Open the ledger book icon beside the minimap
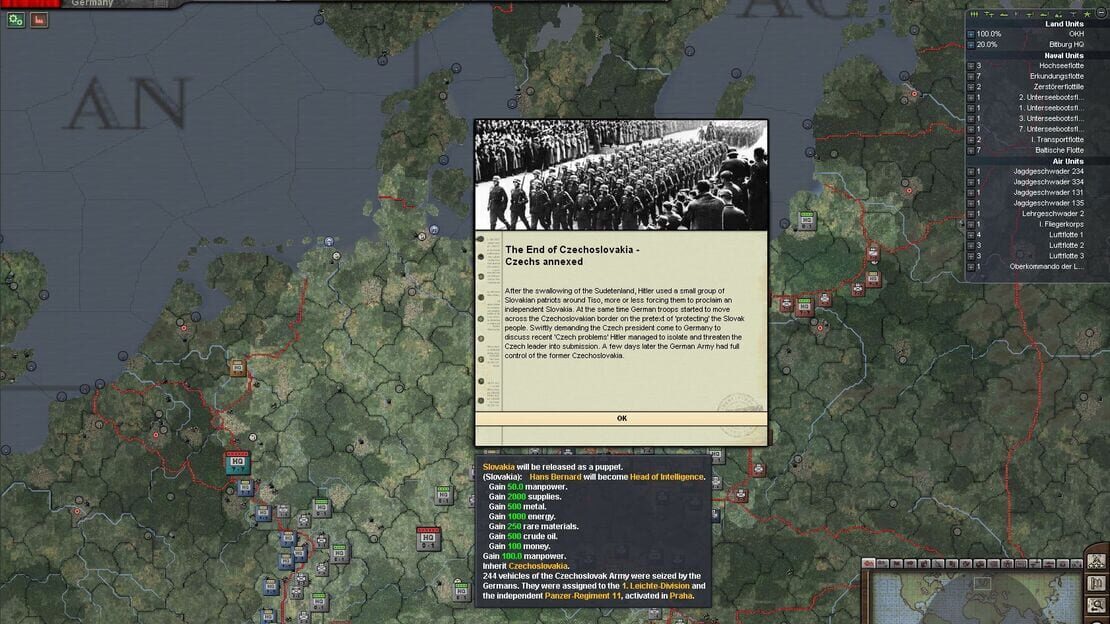The image size is (1110, 624). point(1097,584)
